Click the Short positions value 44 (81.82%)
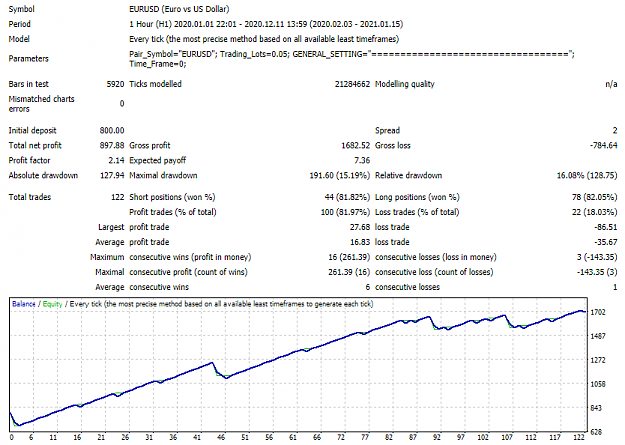Screen dimensions: 625x445 (x=347, y=197)
